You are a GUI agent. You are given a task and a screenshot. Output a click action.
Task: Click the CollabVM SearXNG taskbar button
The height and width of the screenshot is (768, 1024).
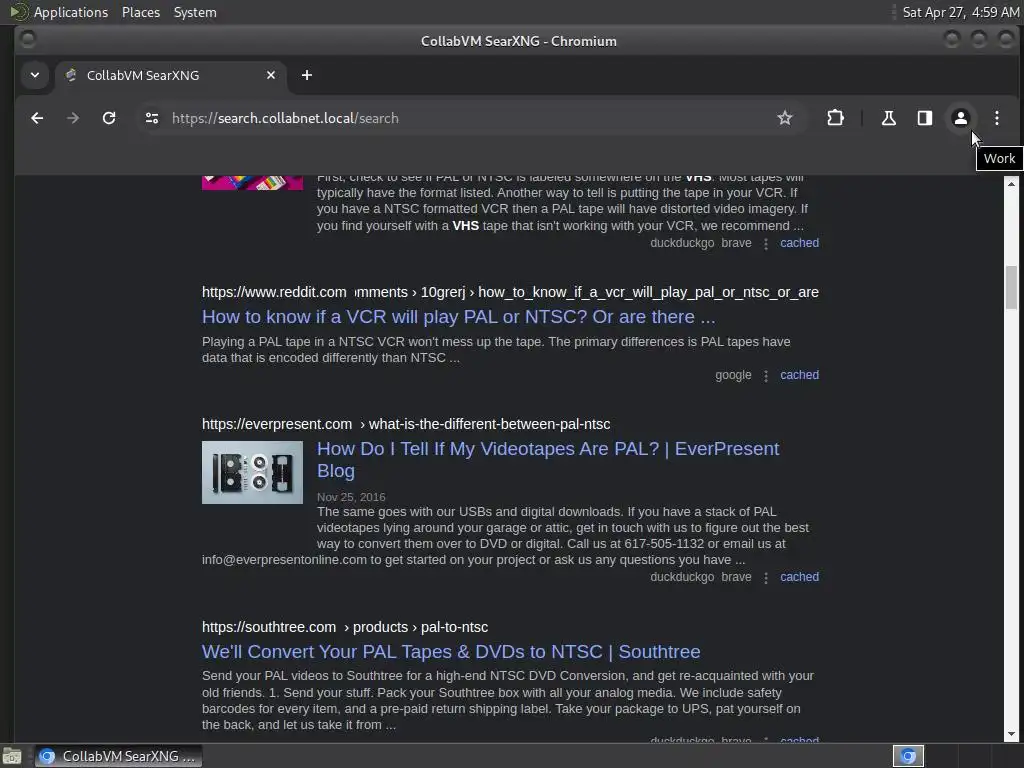[118, 756]
